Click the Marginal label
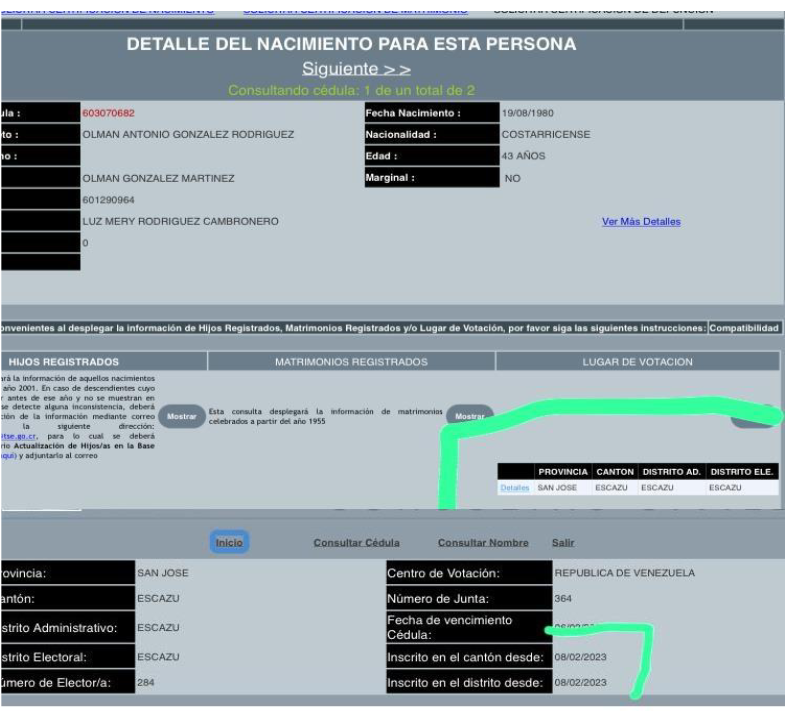791x711 pixels. coord(432,178)
